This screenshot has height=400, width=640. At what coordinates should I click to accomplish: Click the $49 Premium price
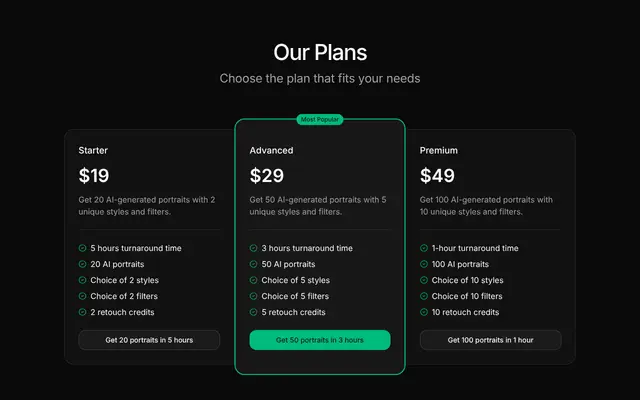tap(437, 176)
